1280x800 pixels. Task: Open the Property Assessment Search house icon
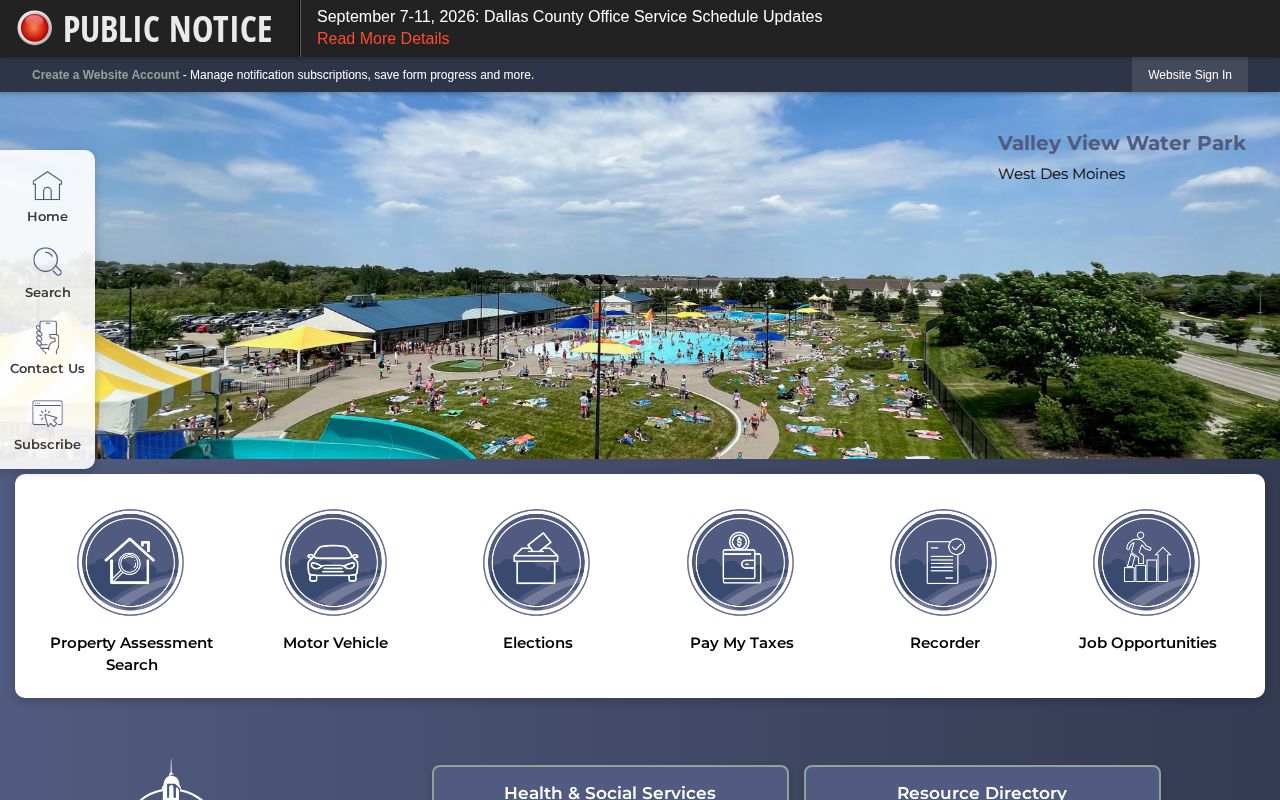coord(131,562)
